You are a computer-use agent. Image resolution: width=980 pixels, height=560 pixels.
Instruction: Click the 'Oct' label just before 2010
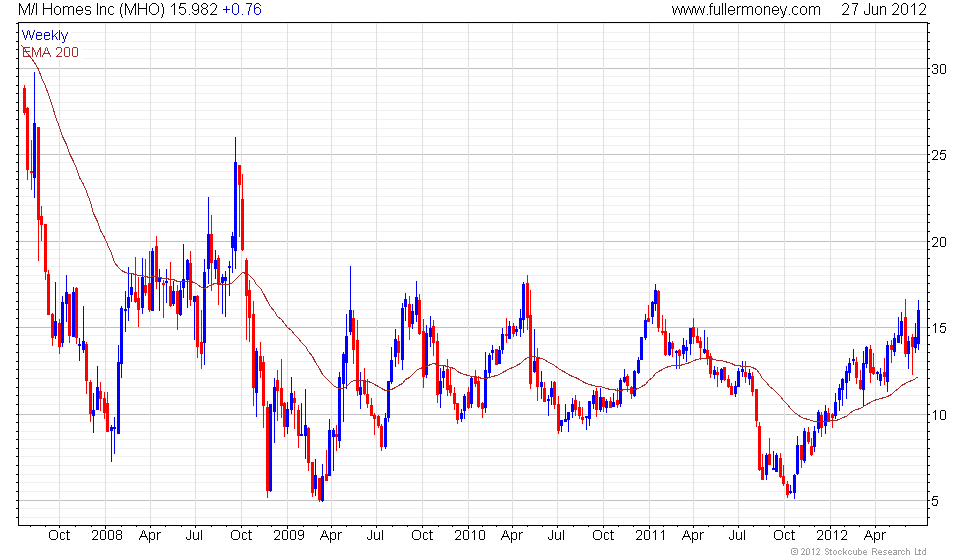[422, 535]
